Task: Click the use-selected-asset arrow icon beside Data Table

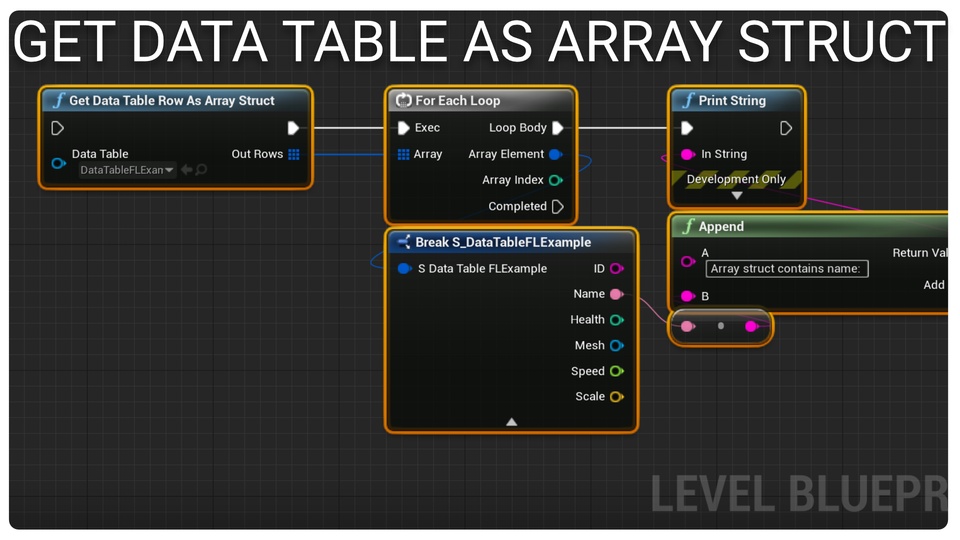Action: click(x=187, y=170)
